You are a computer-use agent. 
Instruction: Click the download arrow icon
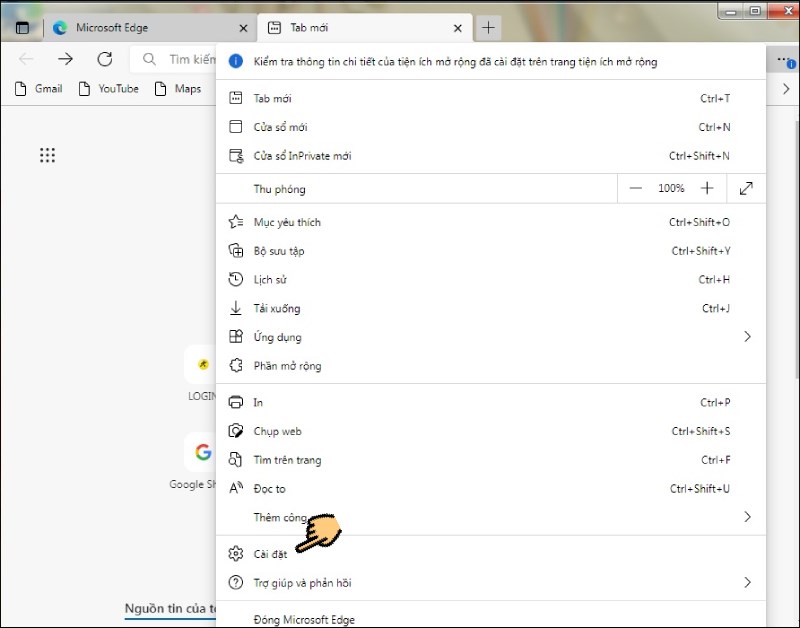coord(235,308)
